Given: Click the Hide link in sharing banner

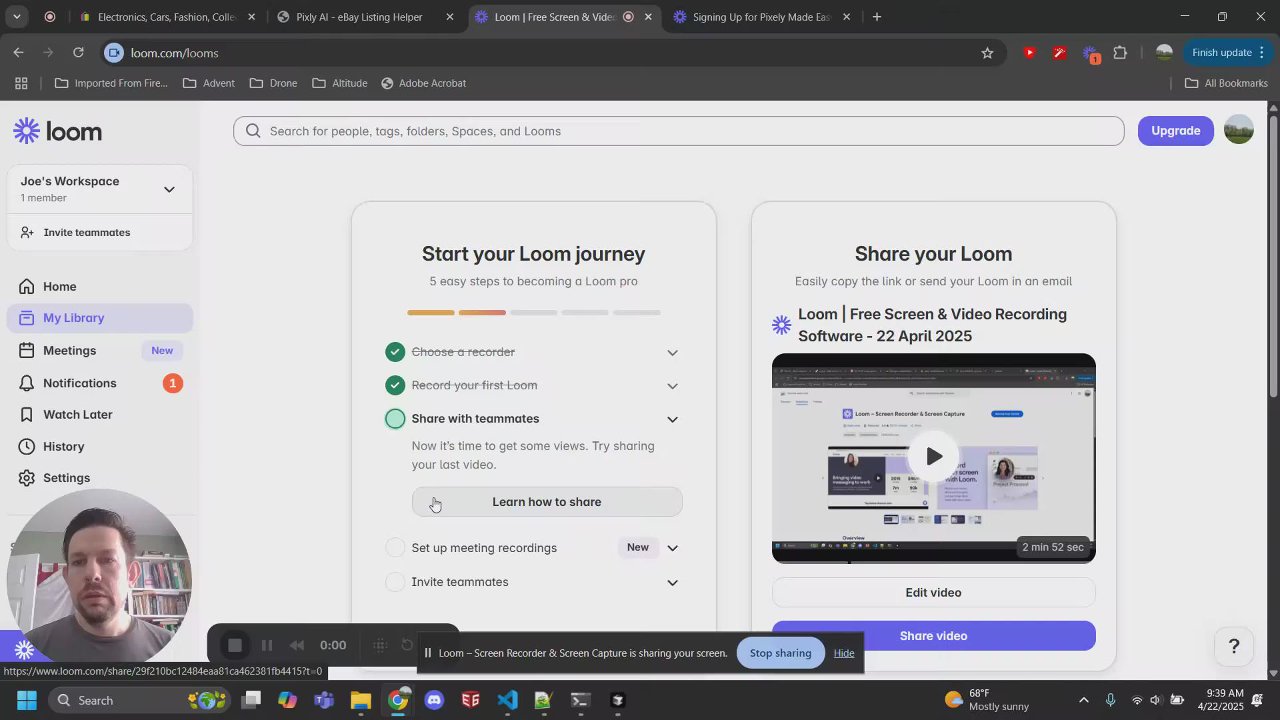Looking at the screenshot, I should point(844,653).
